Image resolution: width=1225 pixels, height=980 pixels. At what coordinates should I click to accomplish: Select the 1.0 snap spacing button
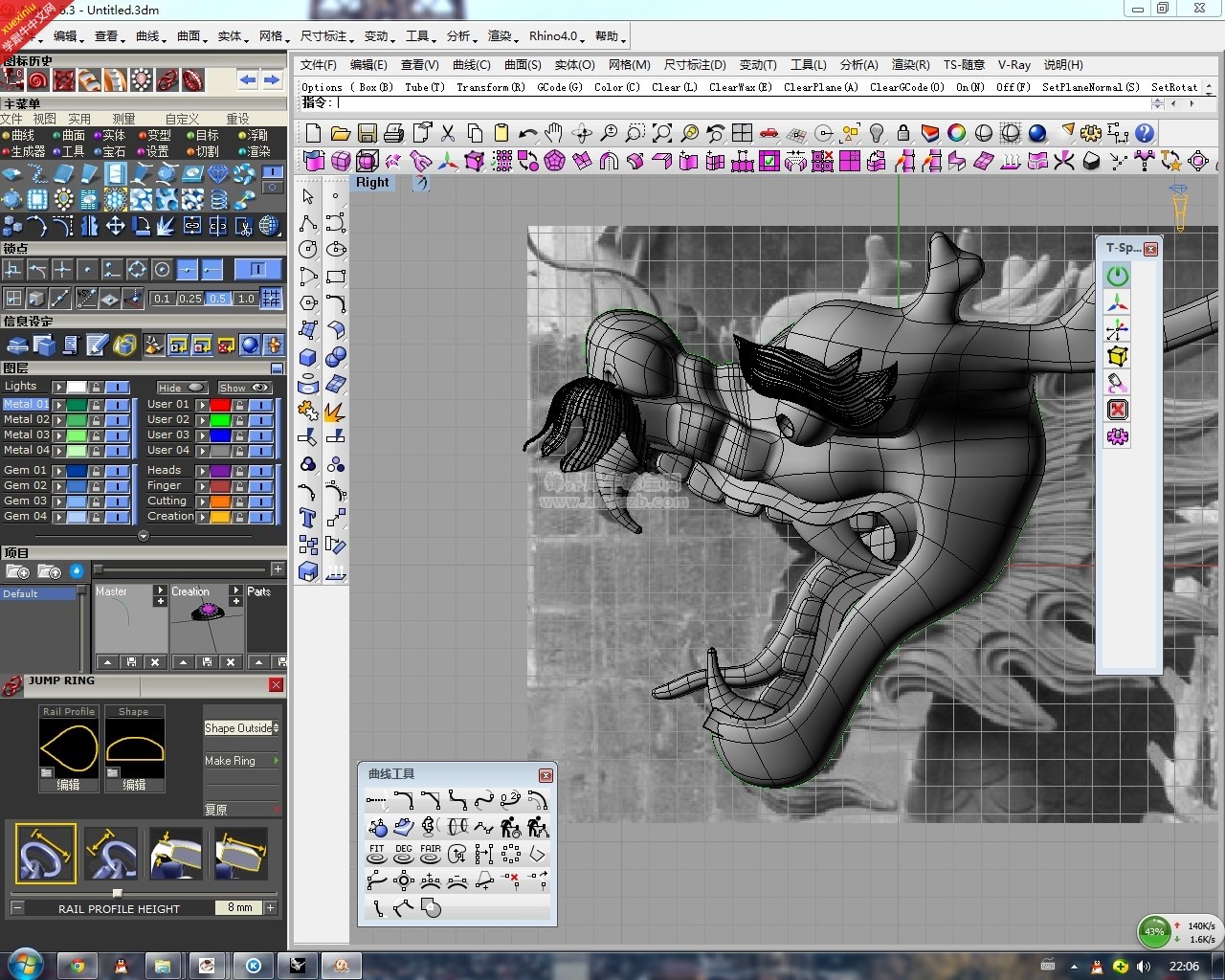coord(246,299)
